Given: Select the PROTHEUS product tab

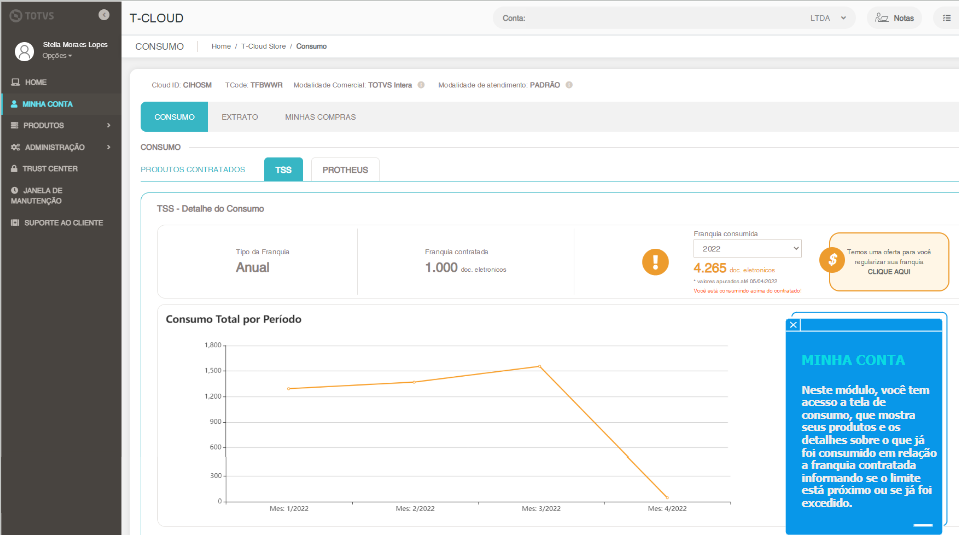Looking at the screenshot, I should (345, 169).
